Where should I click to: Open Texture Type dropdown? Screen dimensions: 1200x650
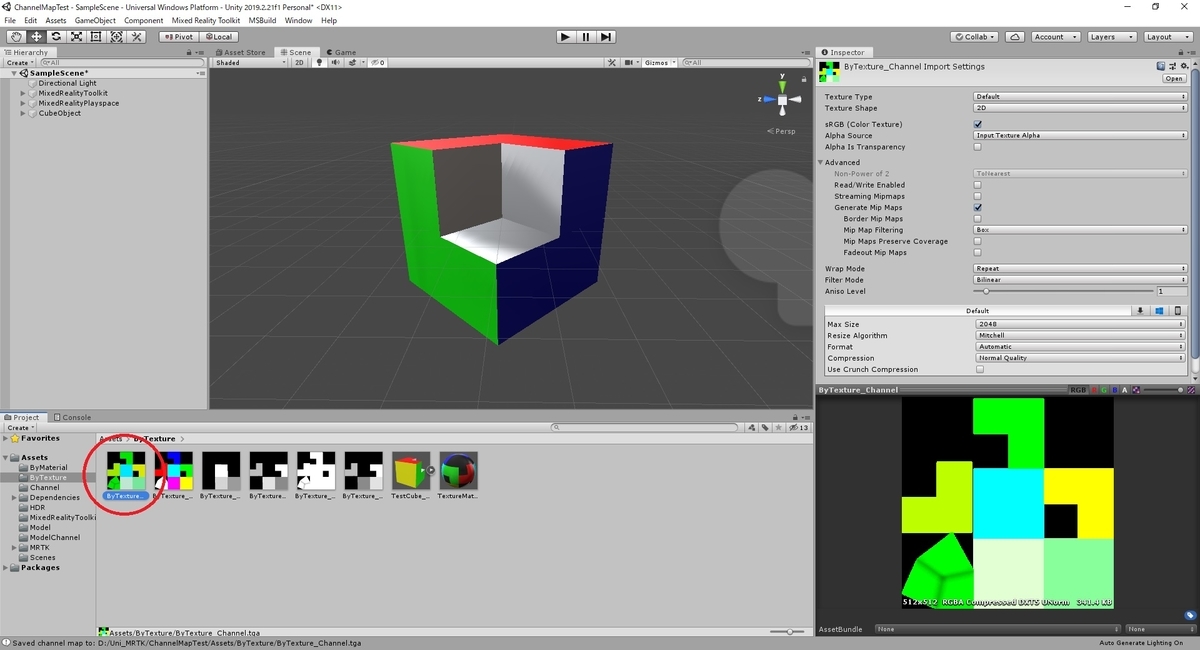point(1080,97)
